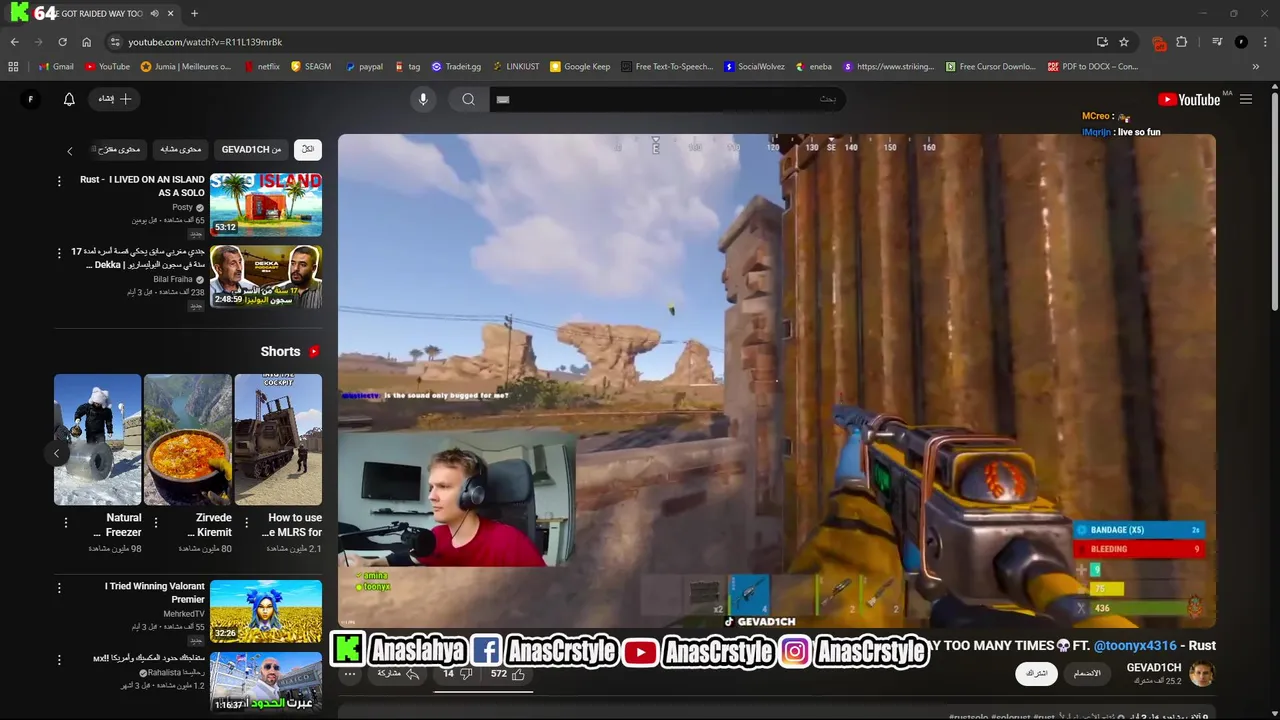Click the Join membership button
1280x720 pixels.
tap(1087, 673)
